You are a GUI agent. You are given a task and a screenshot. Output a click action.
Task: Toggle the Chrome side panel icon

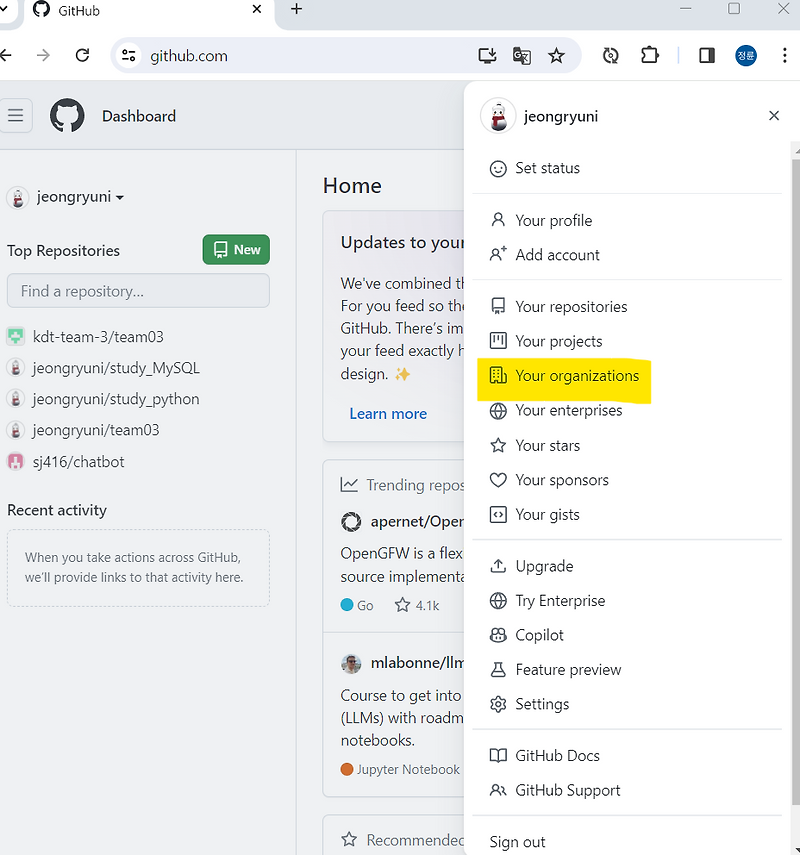pyautogui.click(x=706, y=56)
